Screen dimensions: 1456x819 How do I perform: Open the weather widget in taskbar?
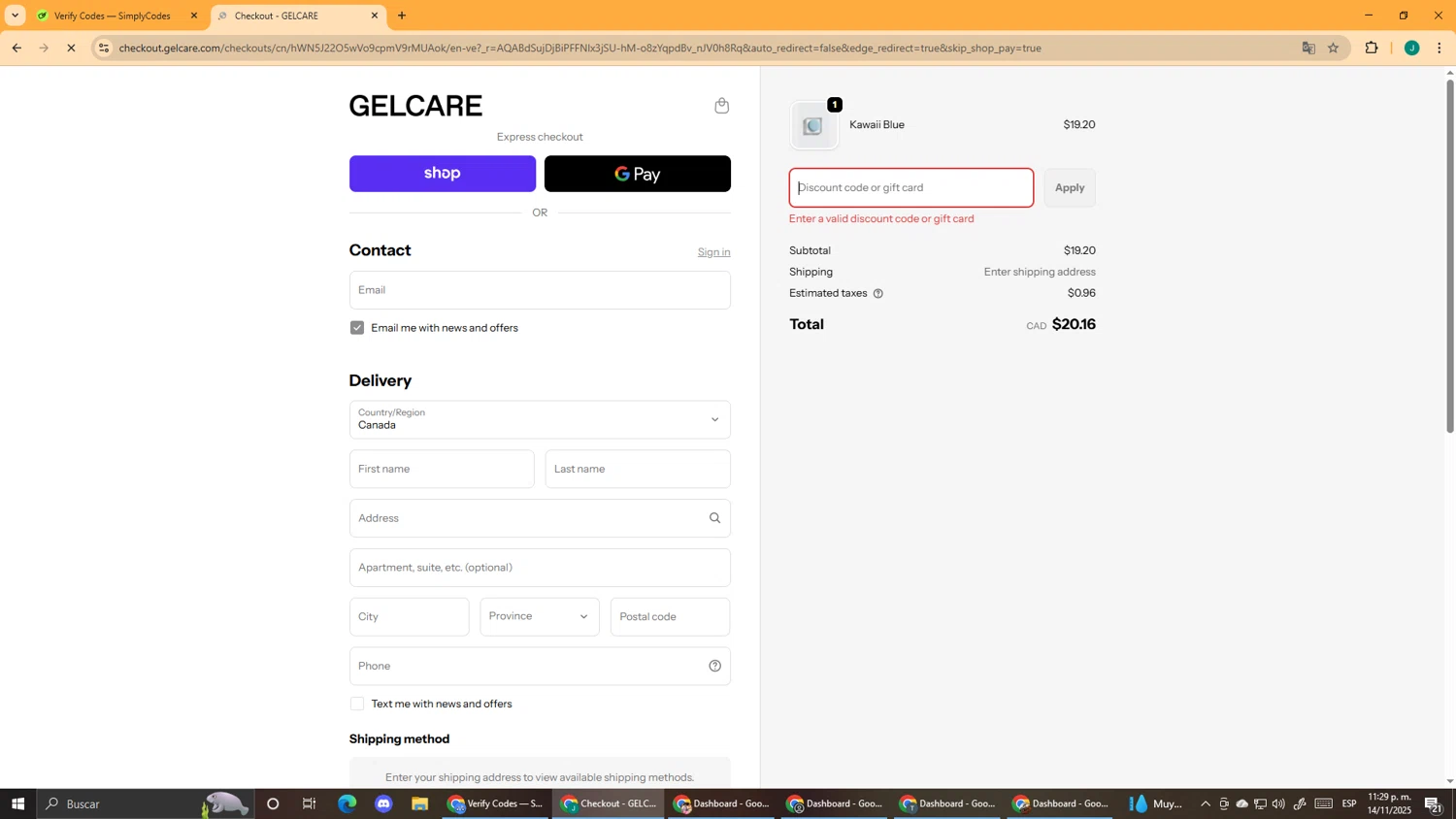(x=1156, y=803)
